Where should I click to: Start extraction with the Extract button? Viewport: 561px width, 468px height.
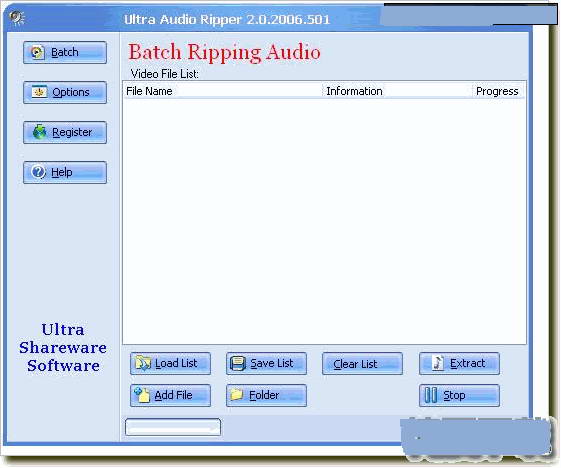459,364
